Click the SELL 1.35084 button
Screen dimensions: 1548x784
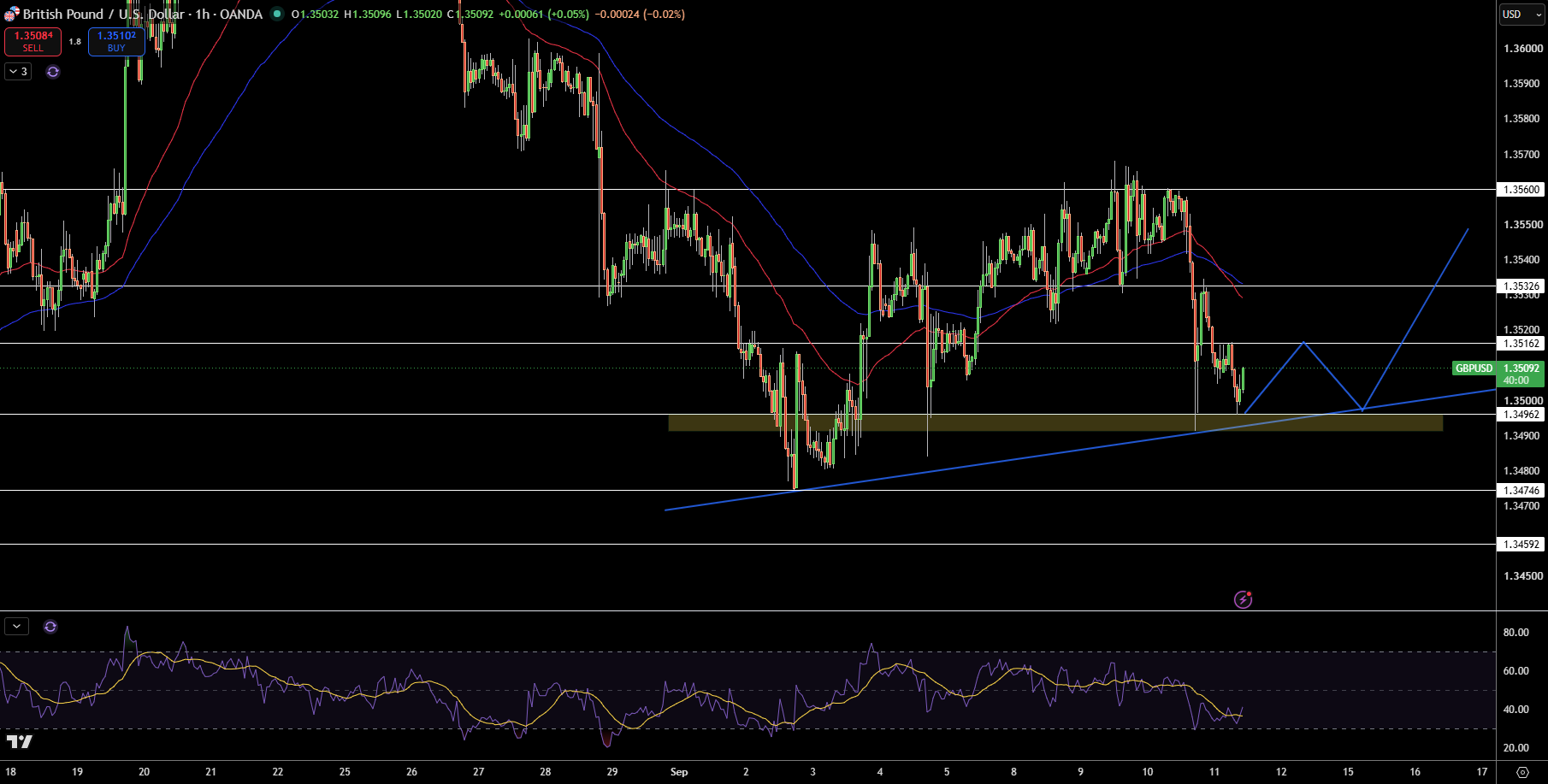(x=32, y=42)
